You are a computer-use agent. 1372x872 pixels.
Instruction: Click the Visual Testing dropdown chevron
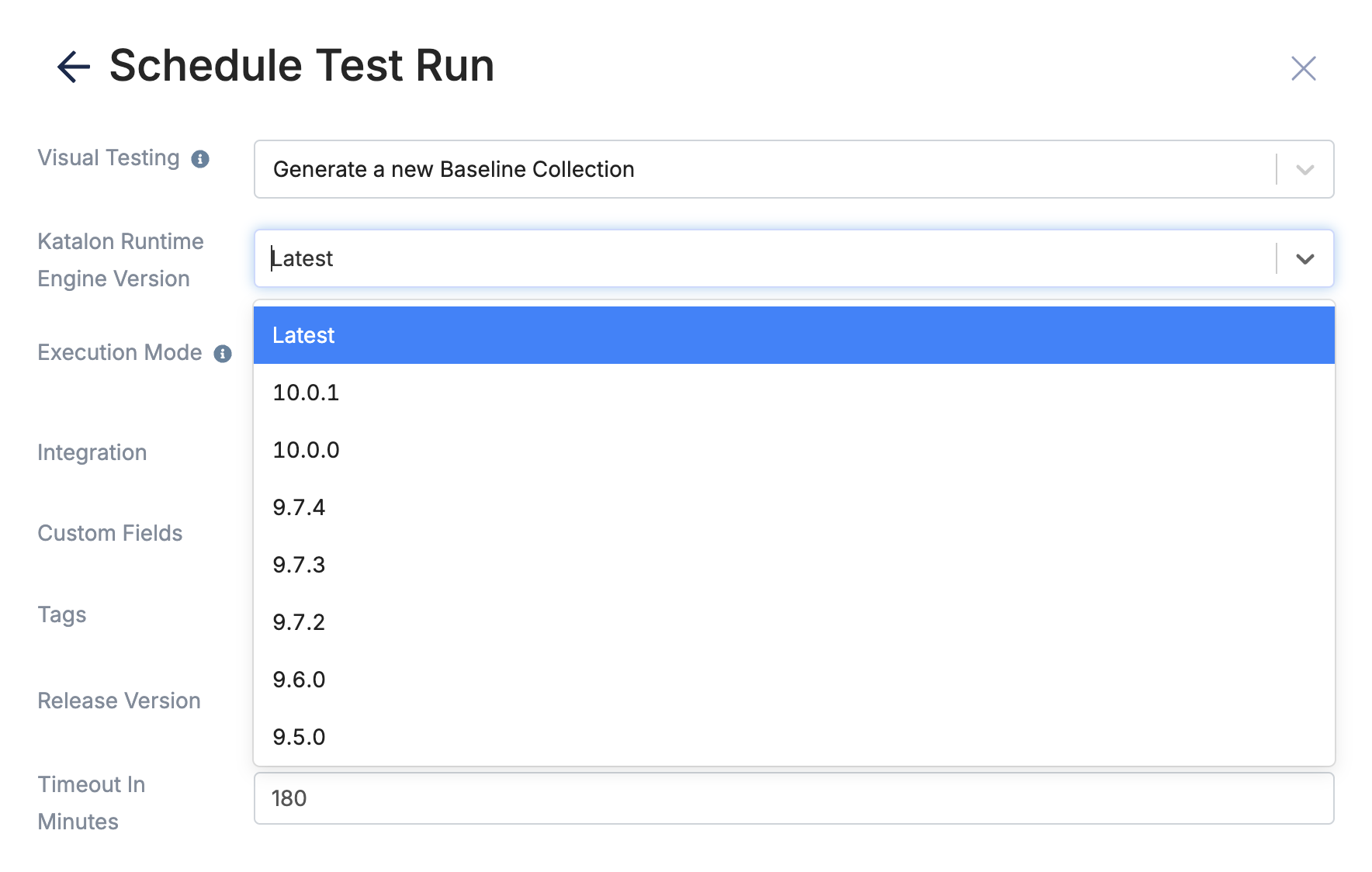click(x=1304, y=170)
